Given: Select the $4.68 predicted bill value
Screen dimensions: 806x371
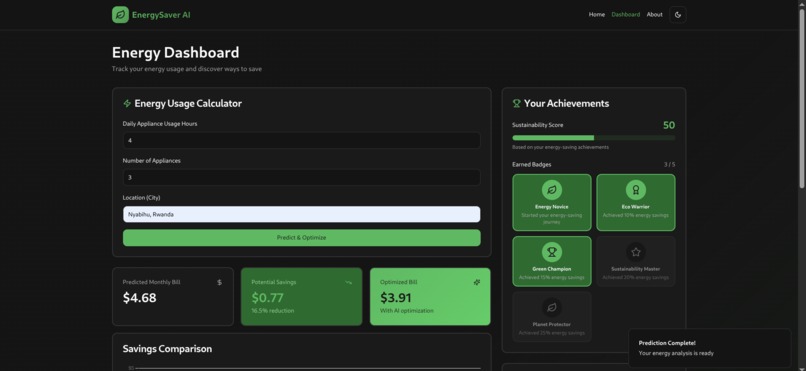Looking at the screenshot, I should (139, 298).
